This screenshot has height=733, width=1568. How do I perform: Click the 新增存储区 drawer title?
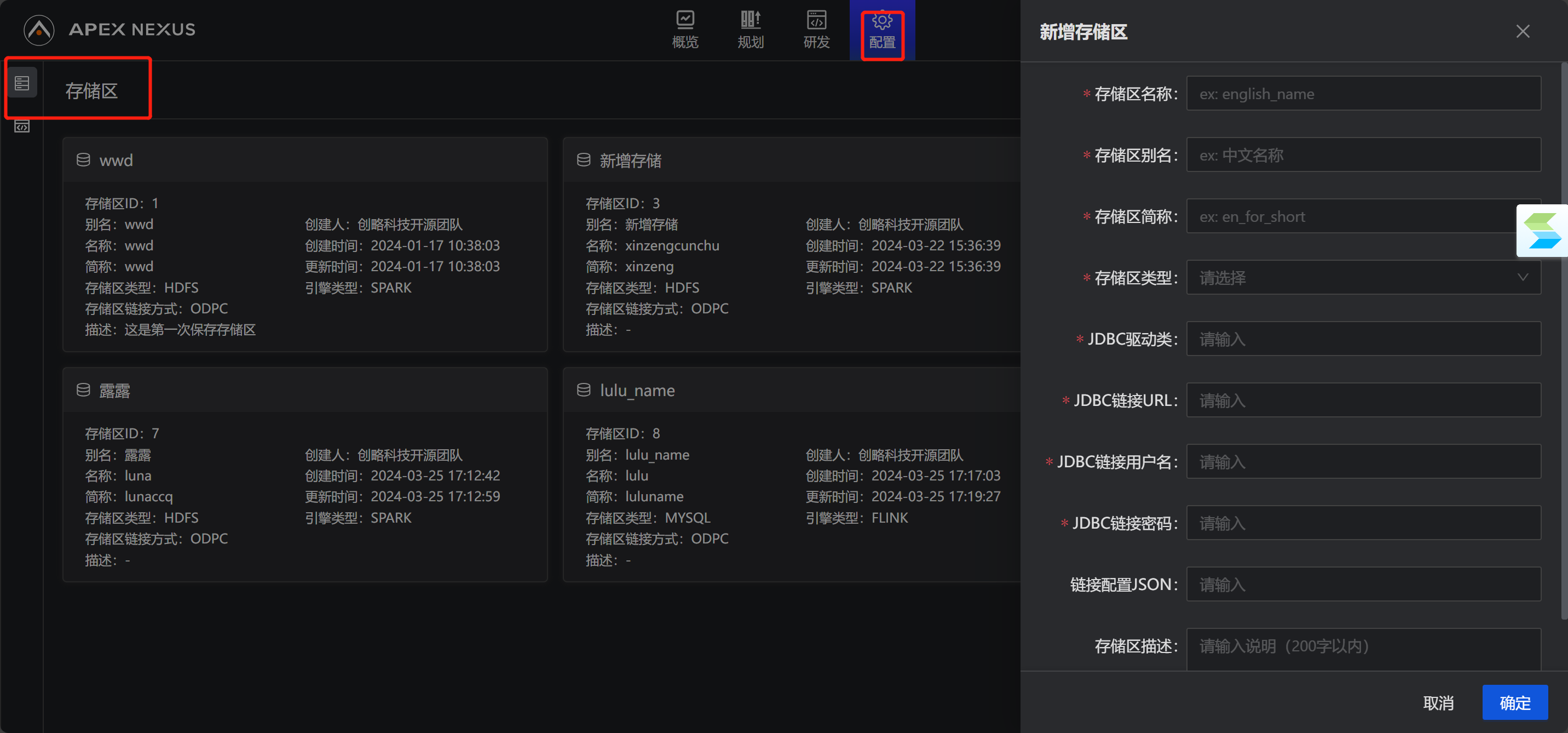[x=1083, y=32]
